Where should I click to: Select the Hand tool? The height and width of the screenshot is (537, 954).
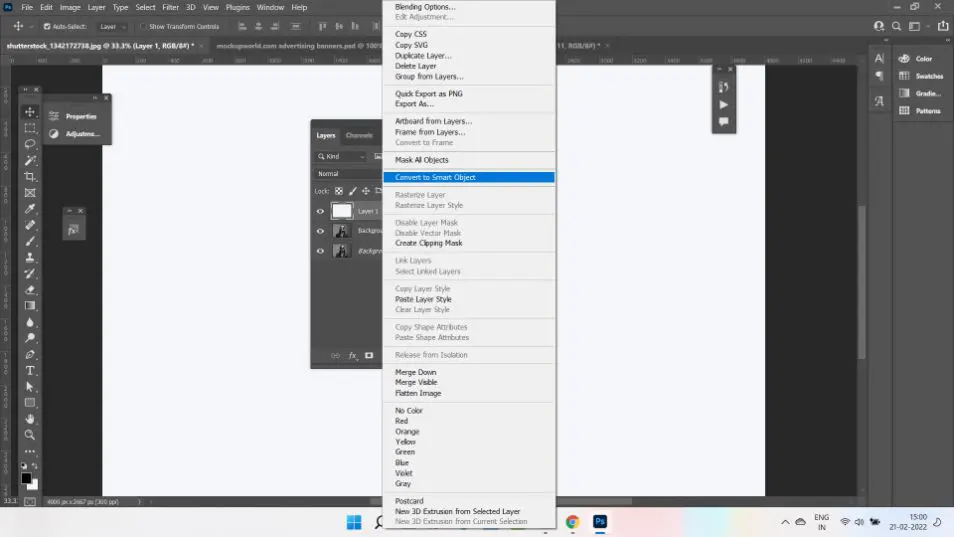pos(30,419)
